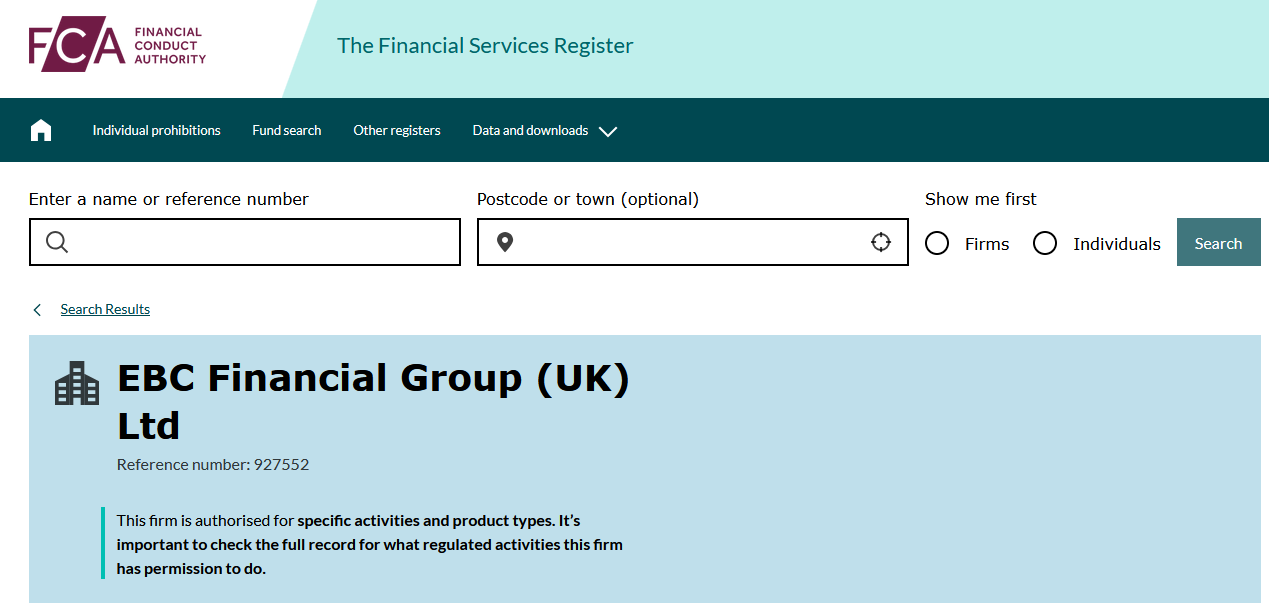Click the name or reference number field
Screen dimensions: 1269x610
pyautogui.click(x=260, y=242)
